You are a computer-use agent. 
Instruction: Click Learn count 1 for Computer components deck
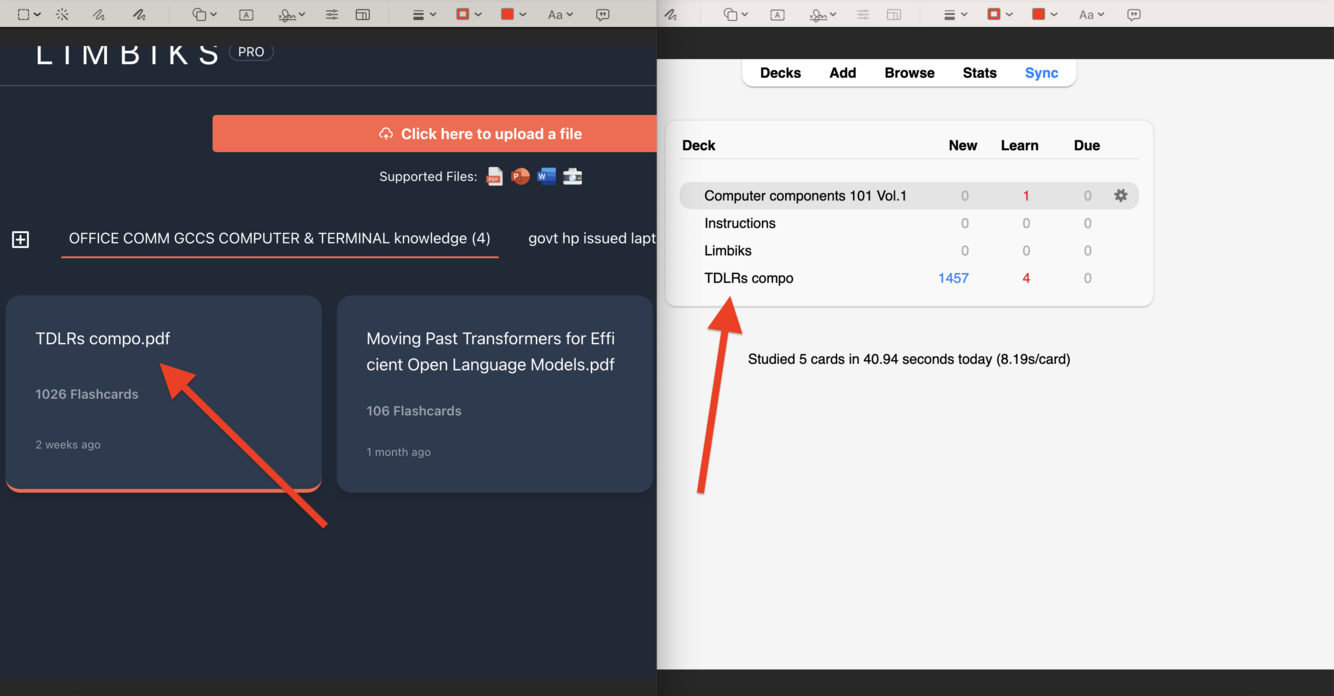[1026, 196]
